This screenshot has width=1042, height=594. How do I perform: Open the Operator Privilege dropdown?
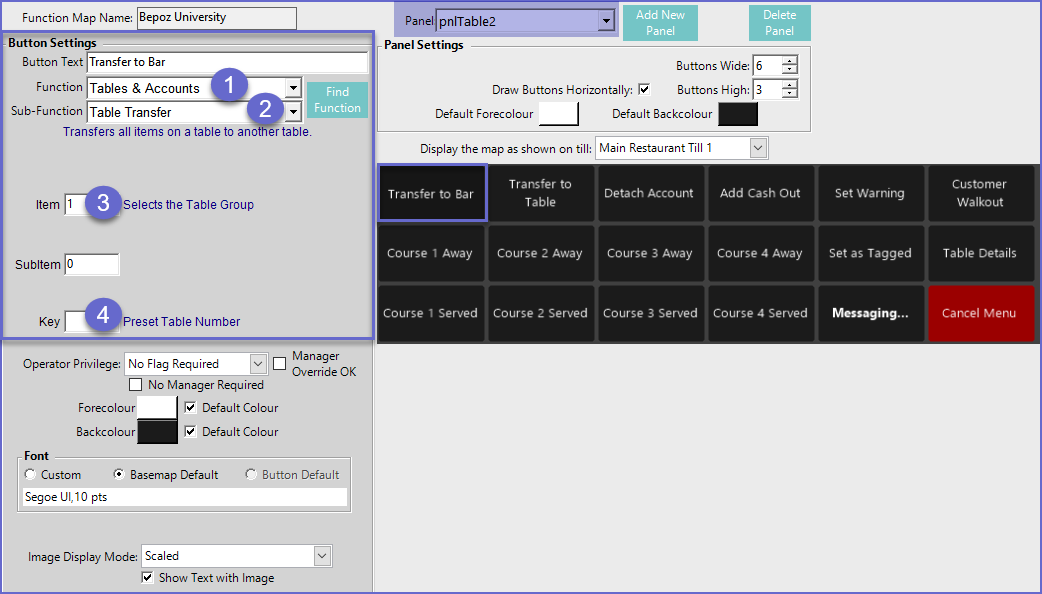259,363
